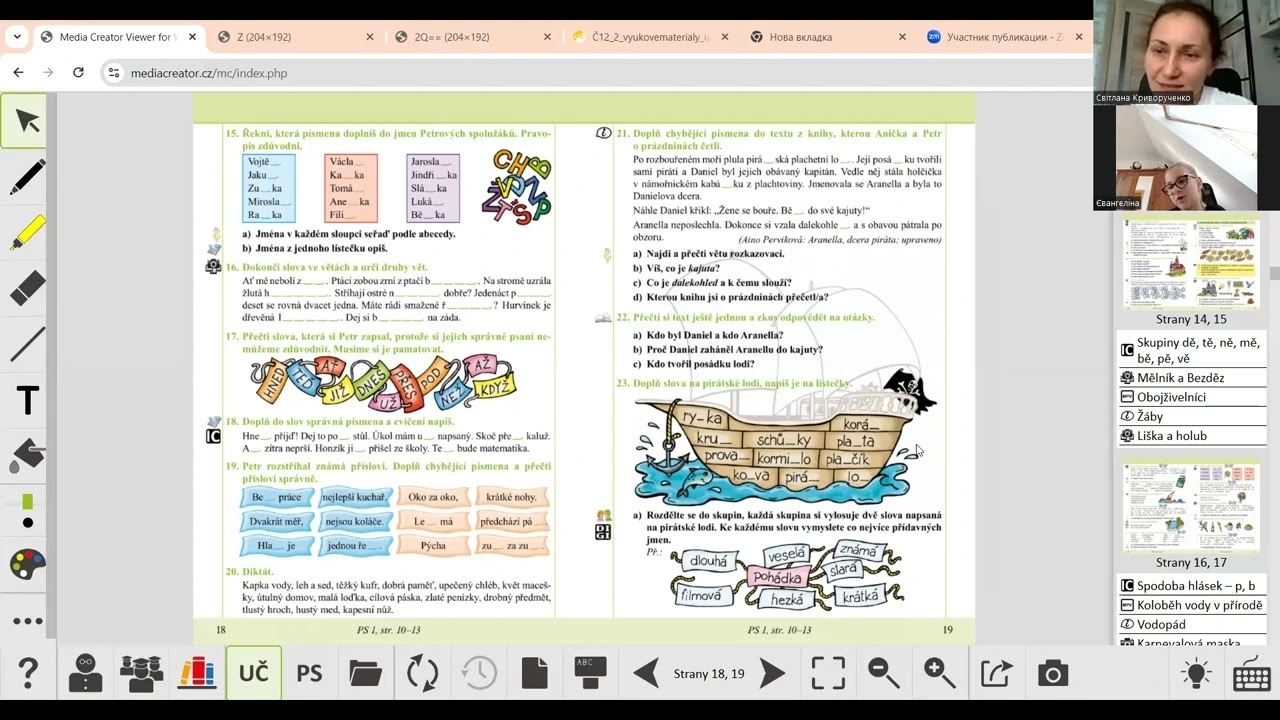Select the yellow highlighter tool
The height and width of the screenshot is (720, 1280).
coord(27,233)
